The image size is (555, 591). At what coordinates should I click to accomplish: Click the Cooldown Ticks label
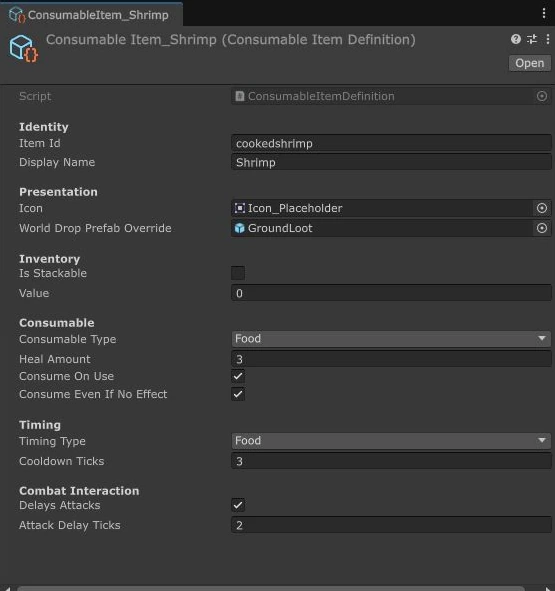click(x=61, y=461)
